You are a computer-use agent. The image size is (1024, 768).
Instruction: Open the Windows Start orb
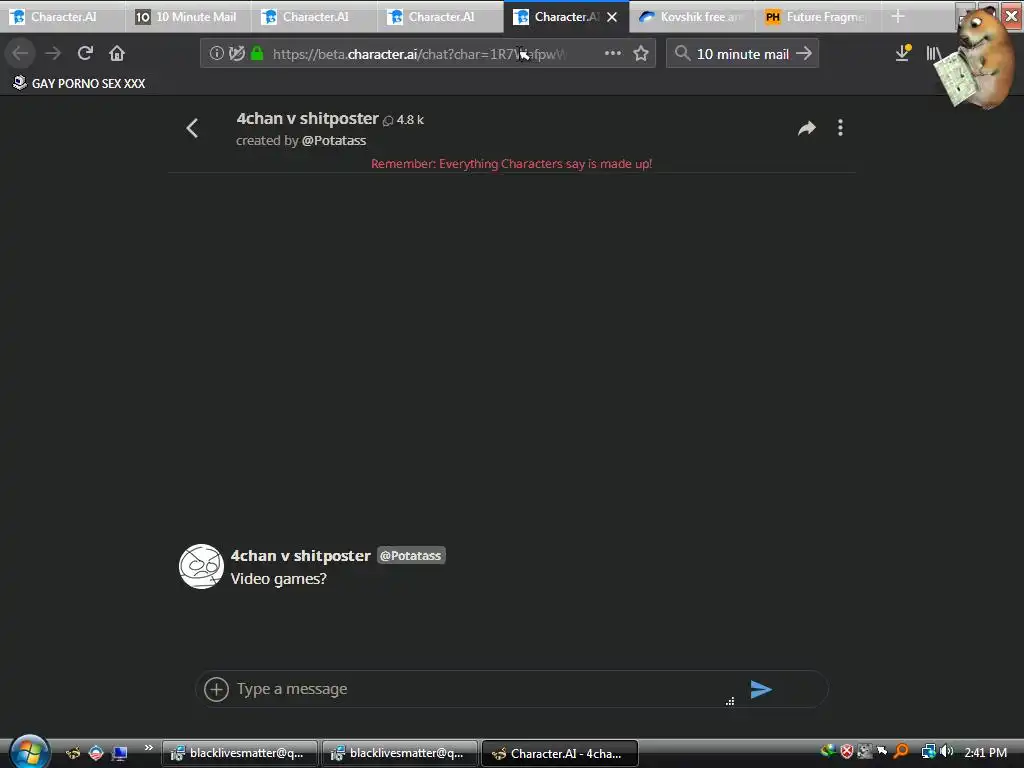pyautogui.click(x=29, y=752)
